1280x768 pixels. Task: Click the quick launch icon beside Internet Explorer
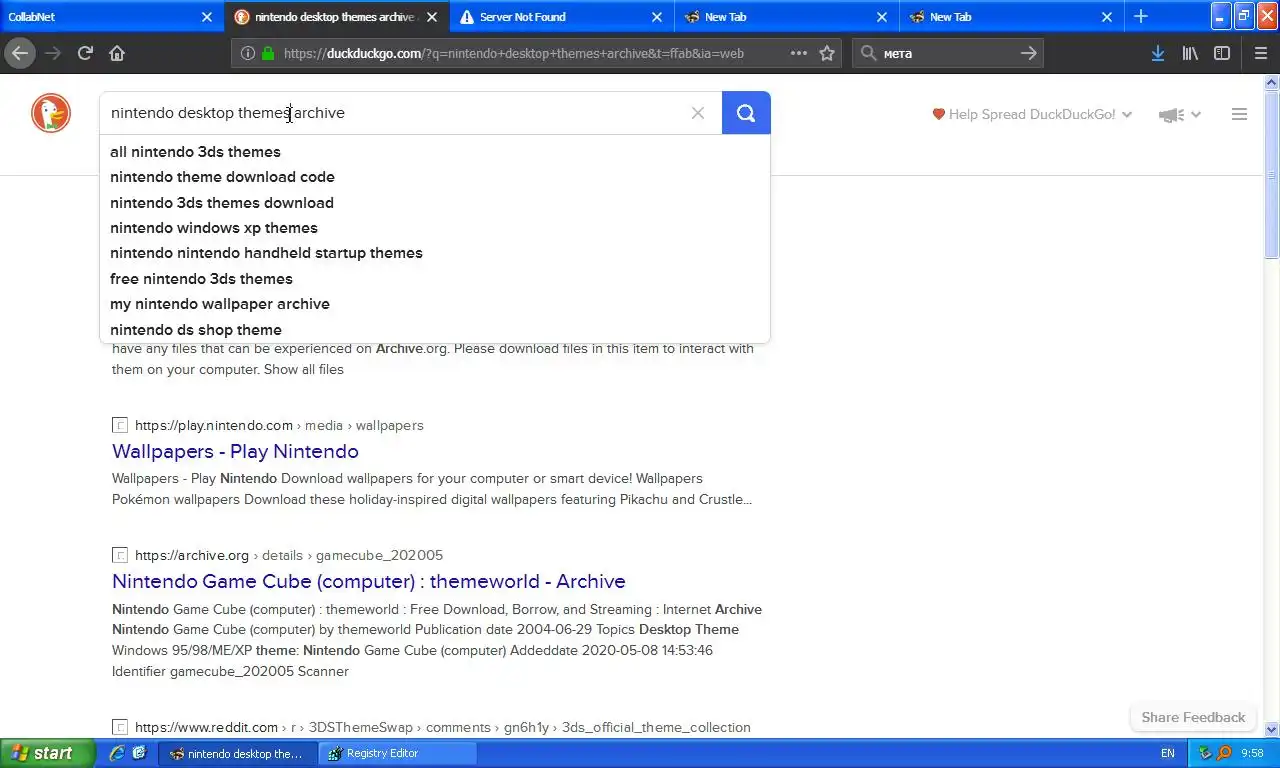tap(139, 753)
